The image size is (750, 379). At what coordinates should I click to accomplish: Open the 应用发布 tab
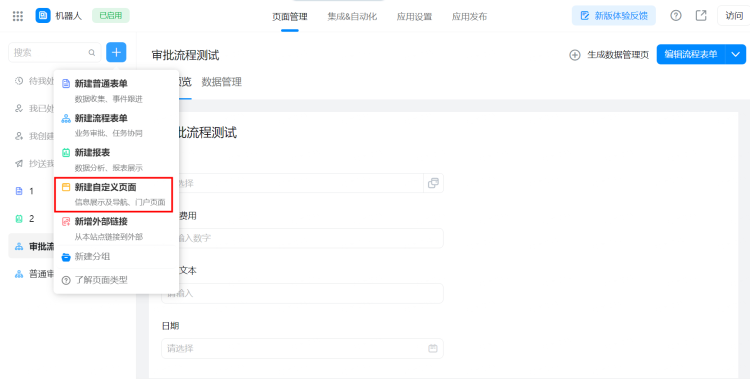tap(469, 17)
